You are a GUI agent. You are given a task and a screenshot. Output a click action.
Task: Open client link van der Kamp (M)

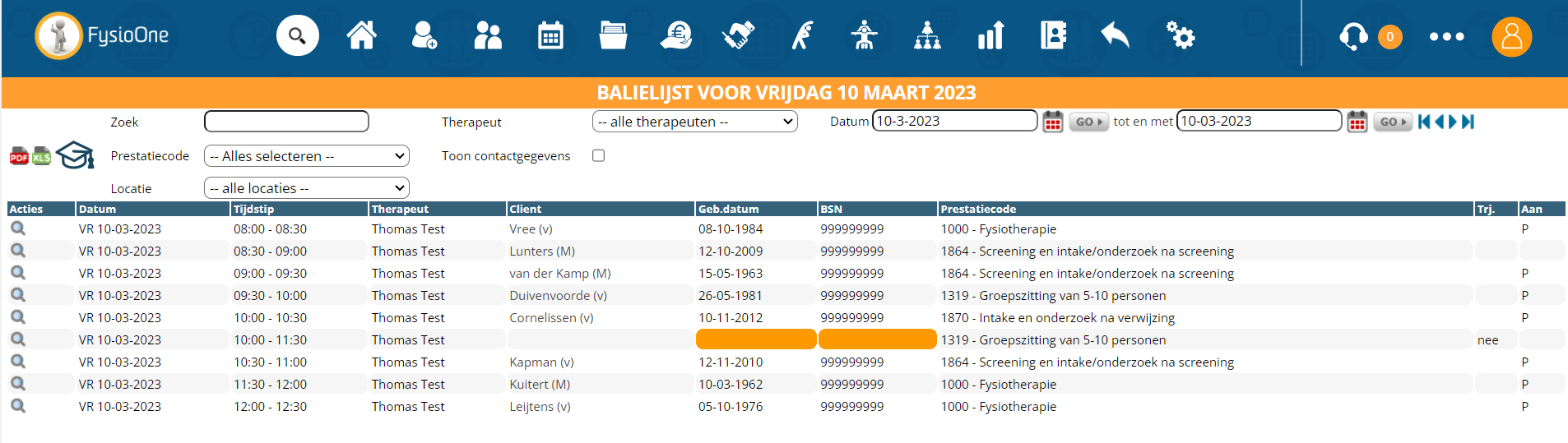click(559, 273)
